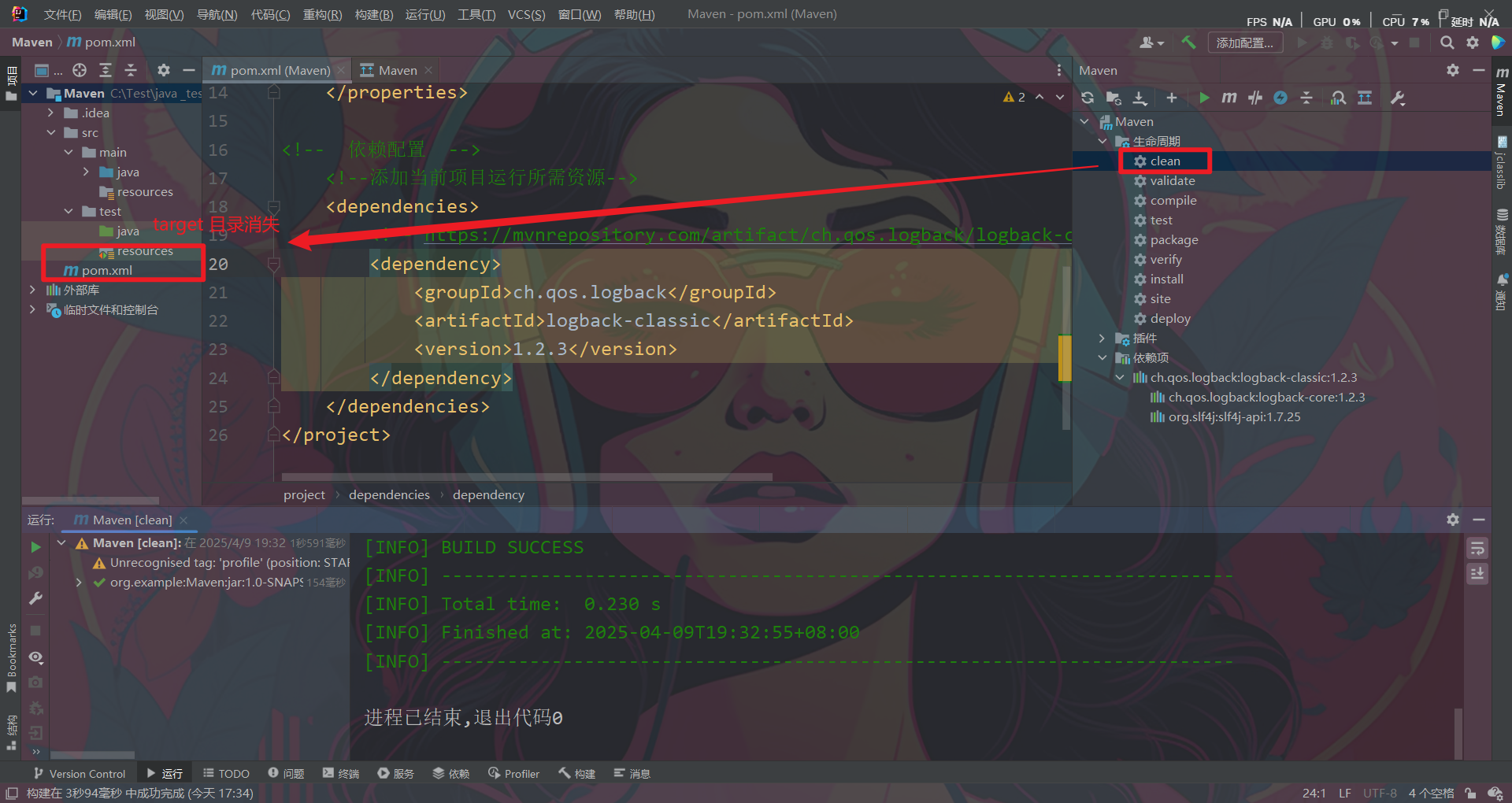
Task: Open Maven panel gear options
Action: point(1453,70)
